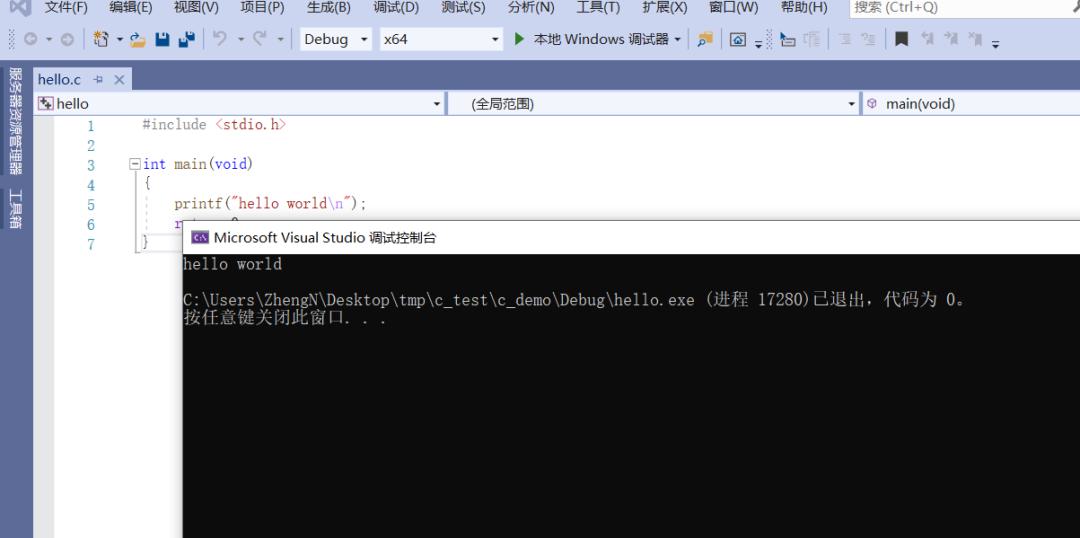
Task: Click the Undo arrow icon
Action: coord(220,39)
